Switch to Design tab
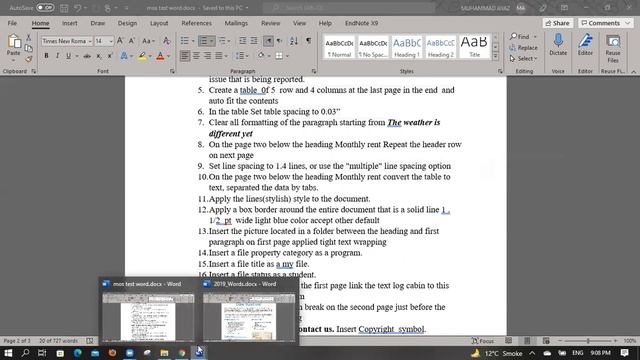This screenshot has height=360, width=640. click(x=127, y=23)
